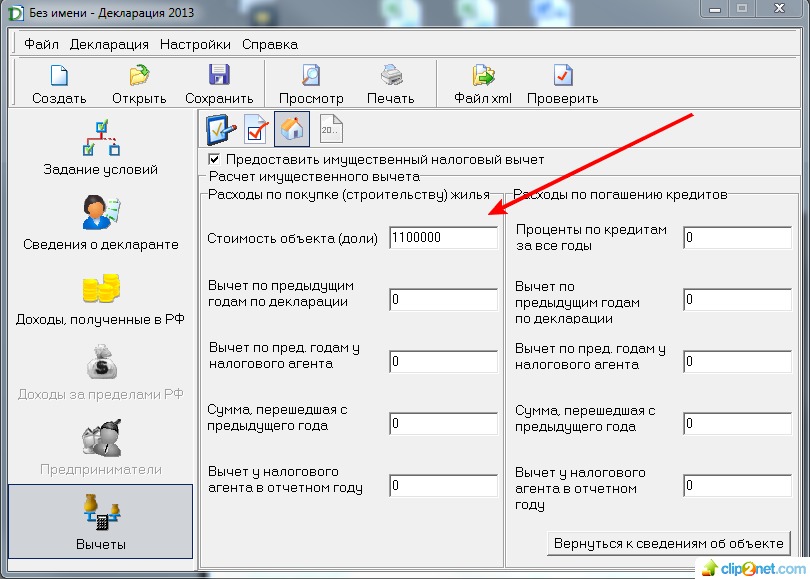Screen dimensions: 810x579
Task: Open Доходы, полученные в РФ section
Action: (x=101, y=299)
